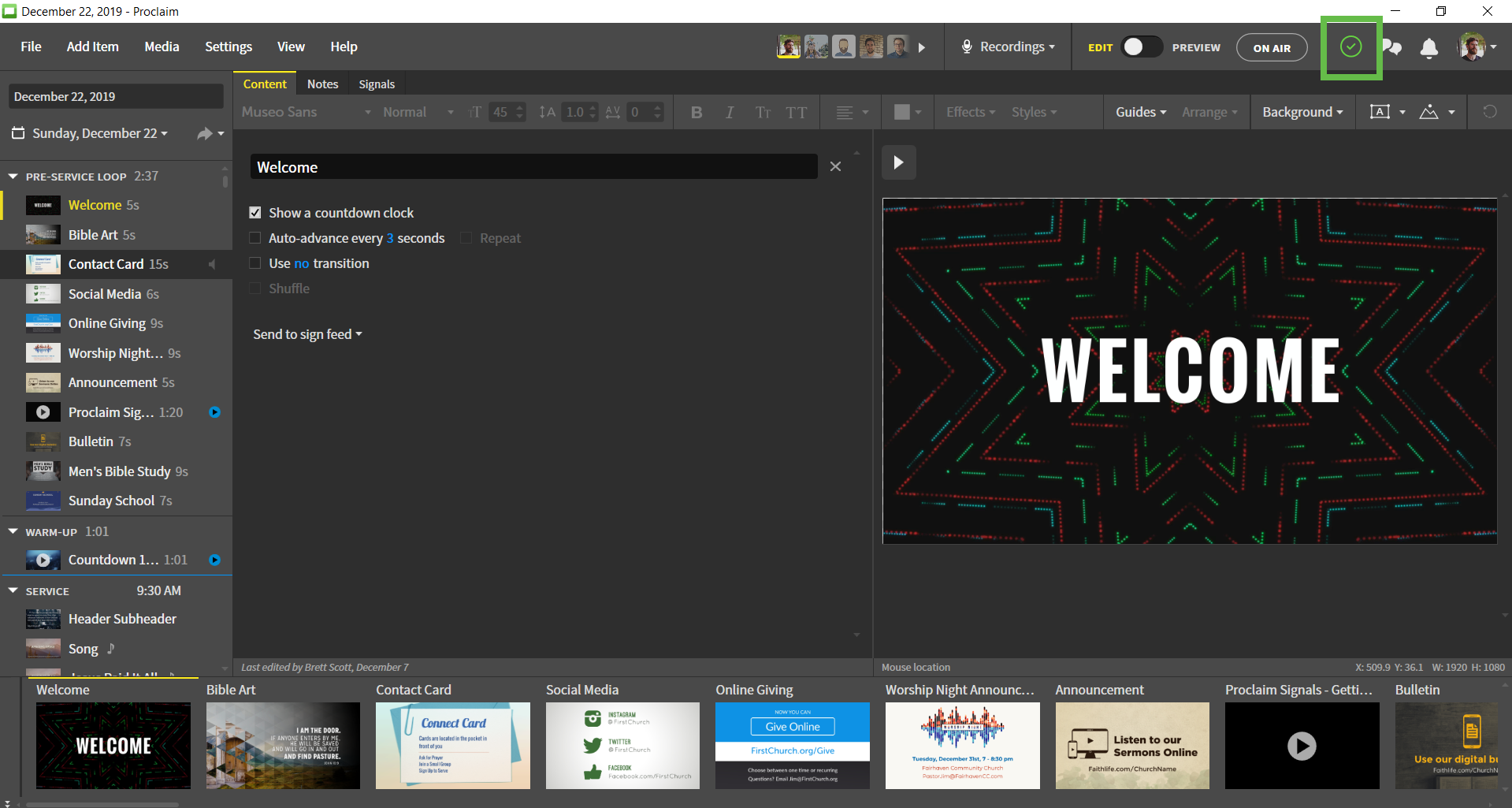Open notifications bell icon
The width and height of the screenshot is (1512, 808).
click(1428, 48)
